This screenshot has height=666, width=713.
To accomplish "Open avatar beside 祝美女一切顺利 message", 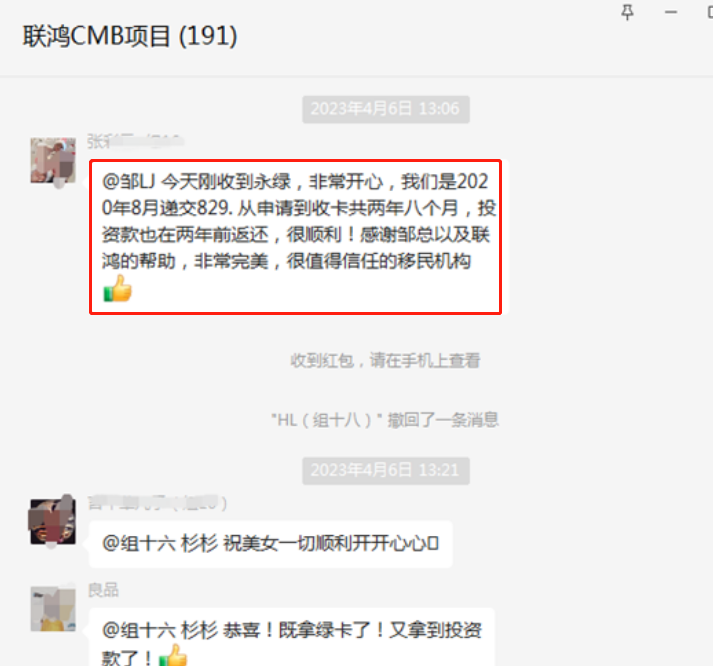I will click(x=53, y=521).
